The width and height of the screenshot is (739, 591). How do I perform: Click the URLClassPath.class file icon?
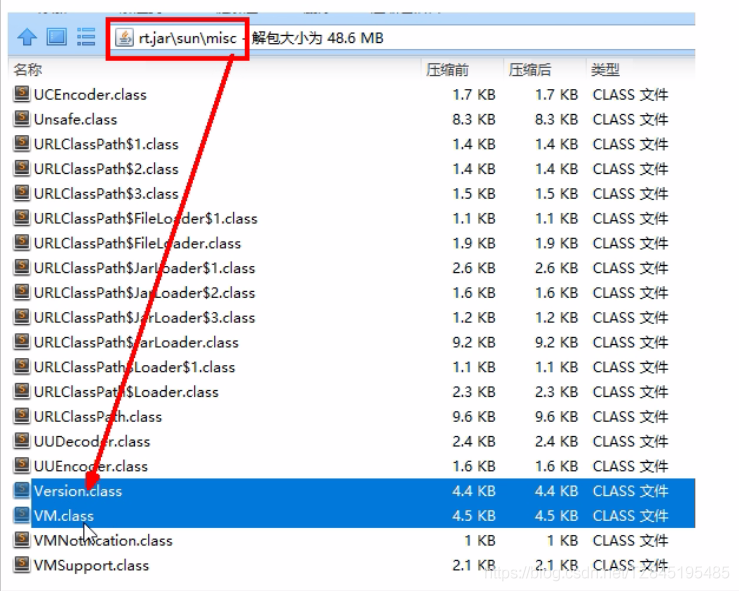21,415
